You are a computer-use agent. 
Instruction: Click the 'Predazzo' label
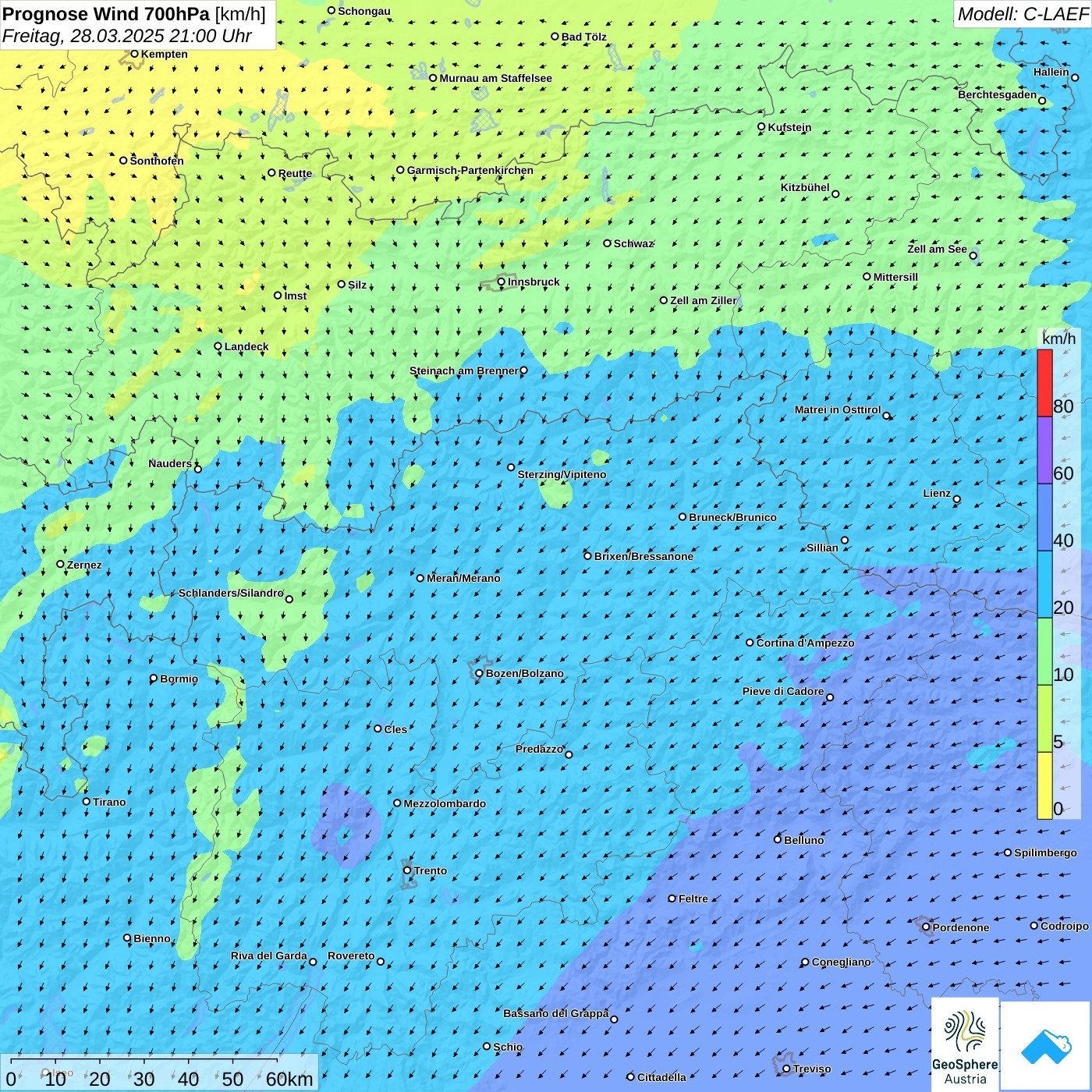539,749
